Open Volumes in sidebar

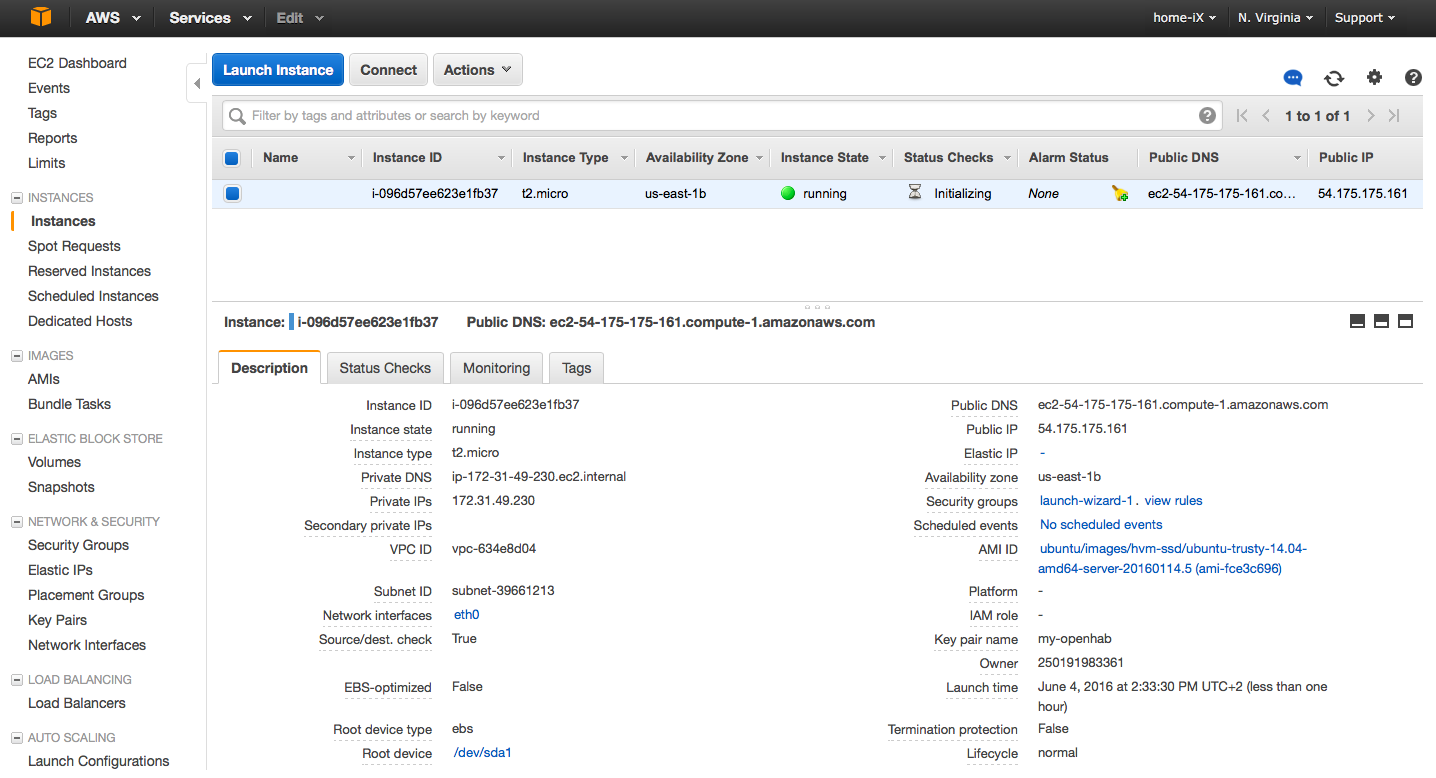pos(54,462)
